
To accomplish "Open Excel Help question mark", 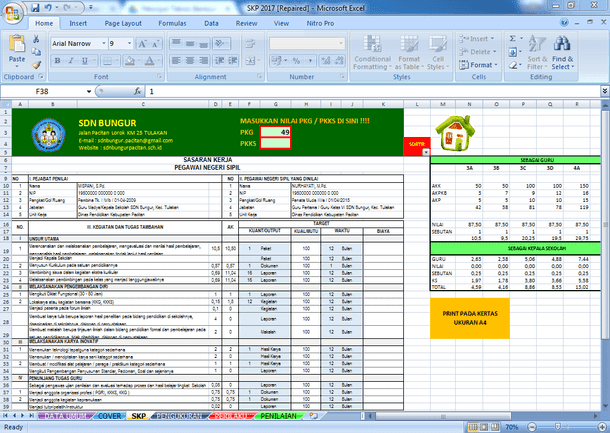I will coord(564,22).
